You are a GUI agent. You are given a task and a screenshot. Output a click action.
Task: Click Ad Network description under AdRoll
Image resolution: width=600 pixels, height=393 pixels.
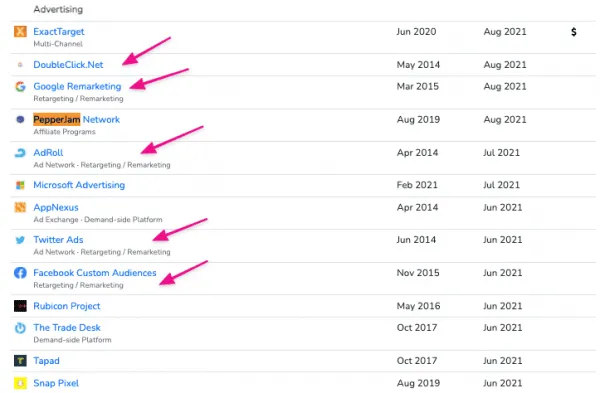coord(102,165)
